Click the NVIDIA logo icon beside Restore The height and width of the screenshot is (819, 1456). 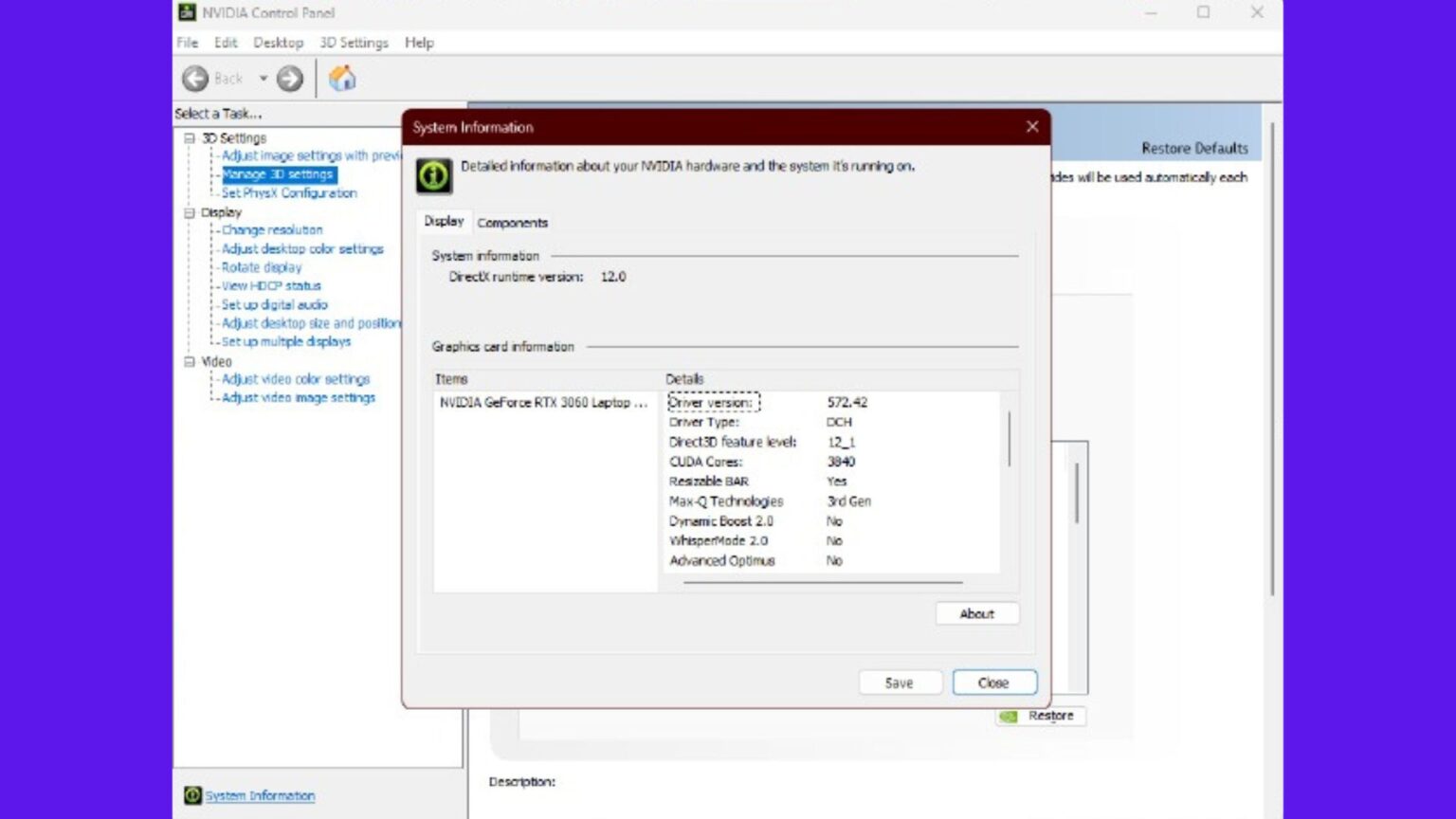[1008, 717]
